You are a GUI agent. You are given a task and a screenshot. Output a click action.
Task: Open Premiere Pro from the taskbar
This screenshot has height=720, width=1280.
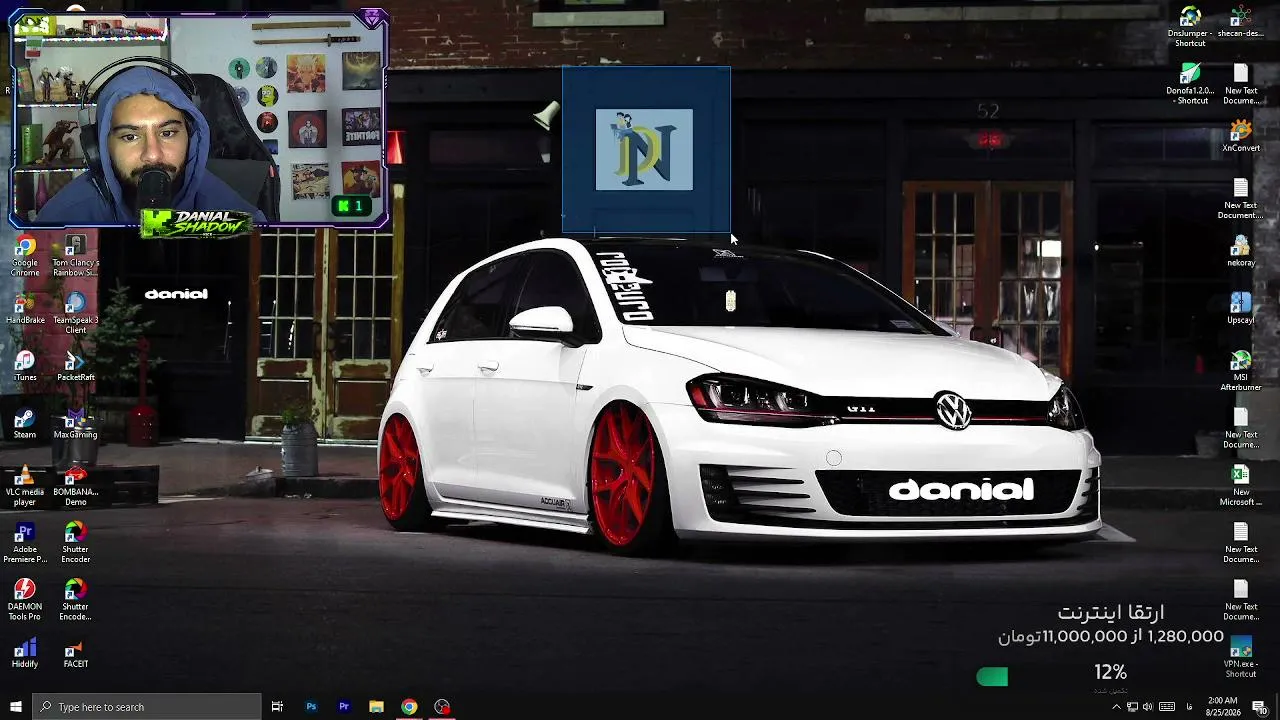[x=344, y=707]
